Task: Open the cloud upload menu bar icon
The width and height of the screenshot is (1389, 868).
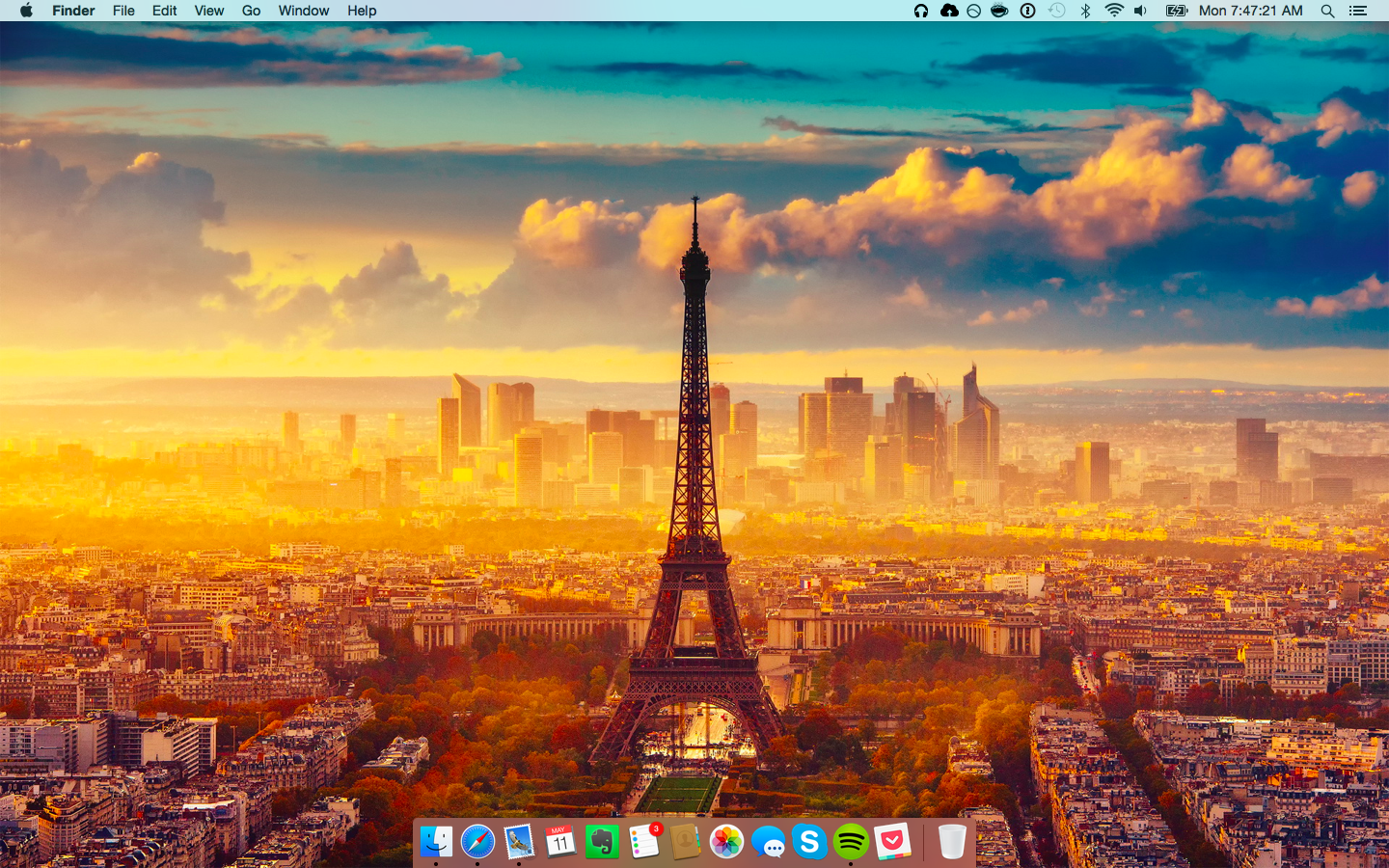Action: 949,11
